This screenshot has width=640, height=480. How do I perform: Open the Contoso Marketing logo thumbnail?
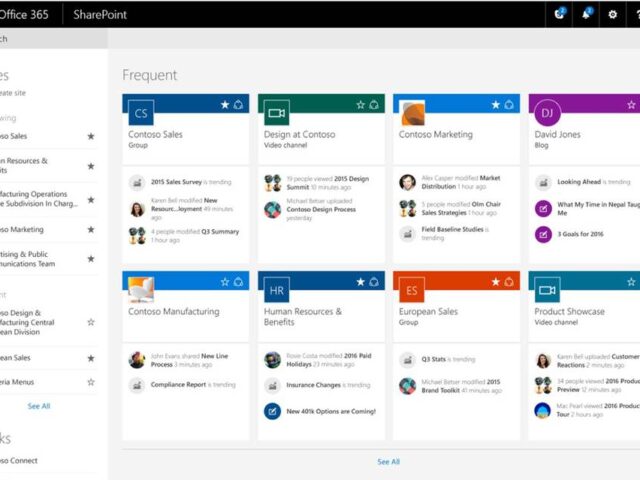pos(412,113)
